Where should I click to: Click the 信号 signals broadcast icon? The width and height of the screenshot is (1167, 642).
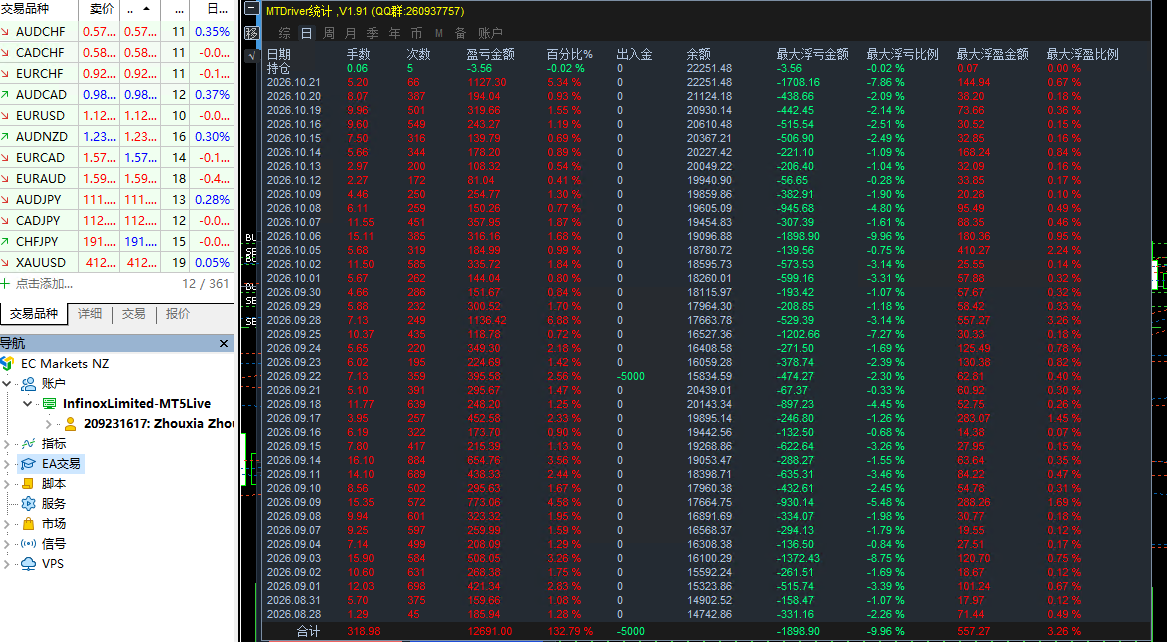pyautogui.click(x=28, y=544)
